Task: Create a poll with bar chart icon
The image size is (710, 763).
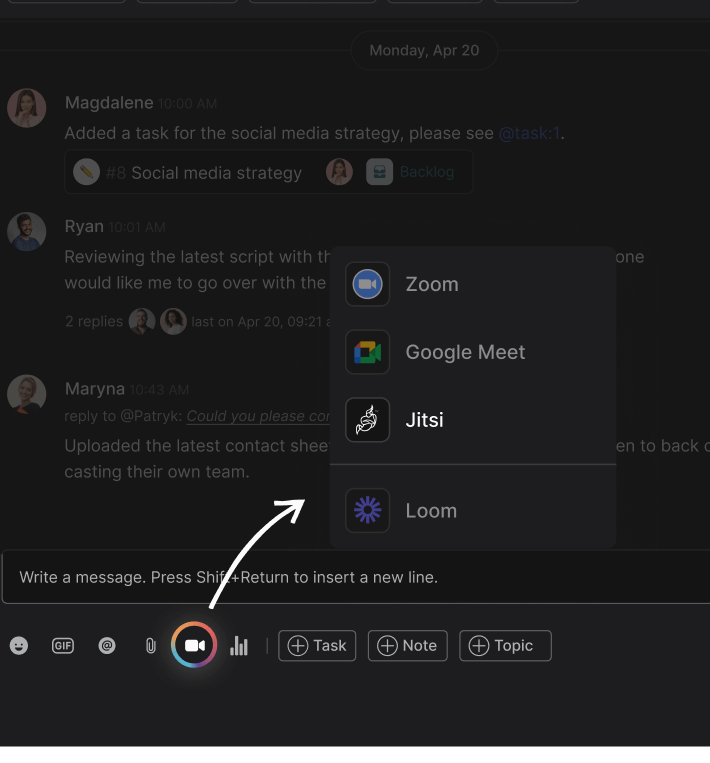Action: tap(239, 646)
